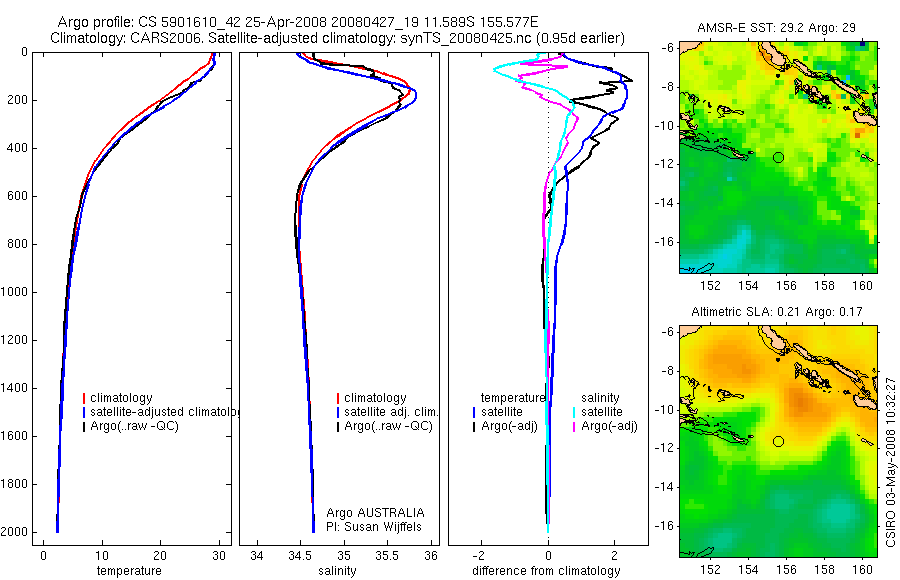Click the 152 longitude label under the SLA map

(x=711, y=570)
